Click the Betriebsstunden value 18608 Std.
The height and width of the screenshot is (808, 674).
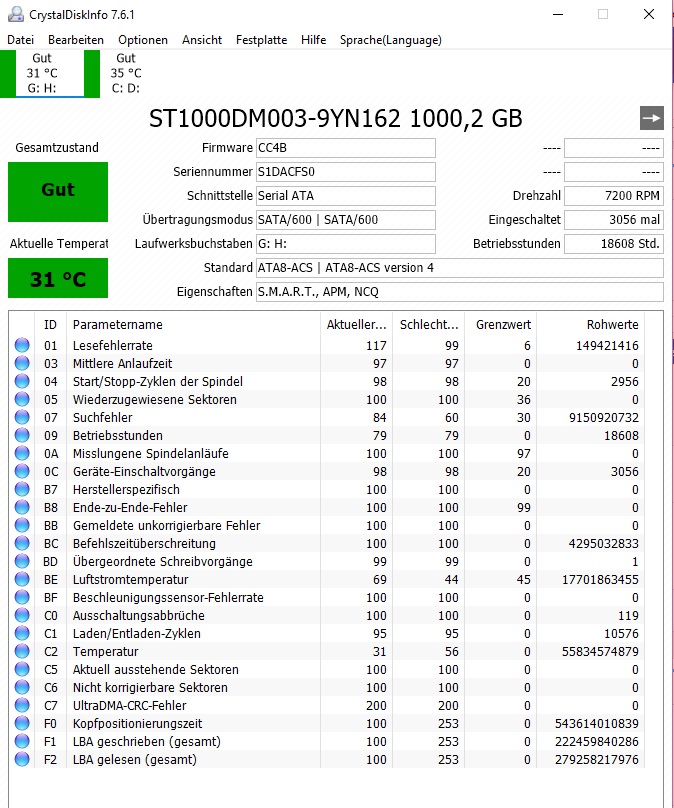[614, 244]
